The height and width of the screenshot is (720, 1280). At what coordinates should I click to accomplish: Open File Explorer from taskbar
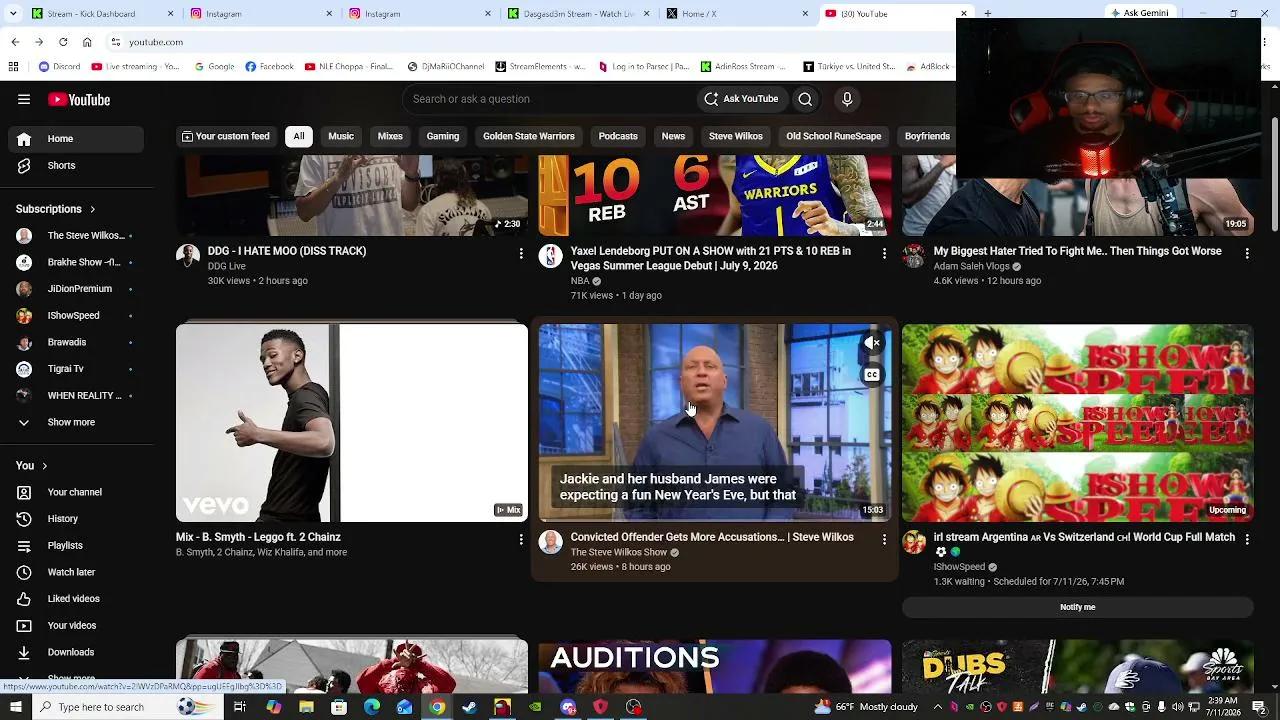click(x=306, y=707)
